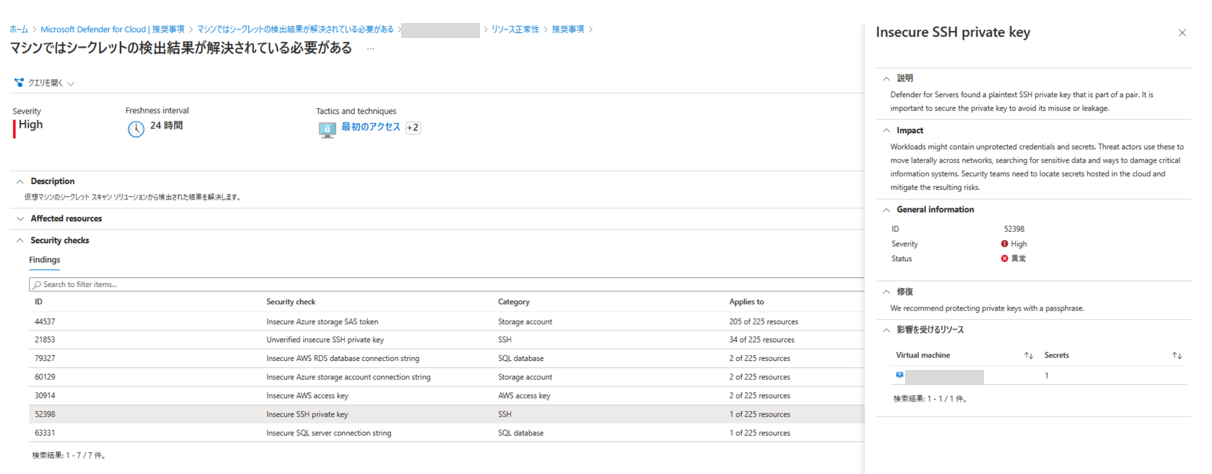Open Unverified insecure SSH private key finding
This screenshot has height=474, width=1212.
[x=325, y=340]
